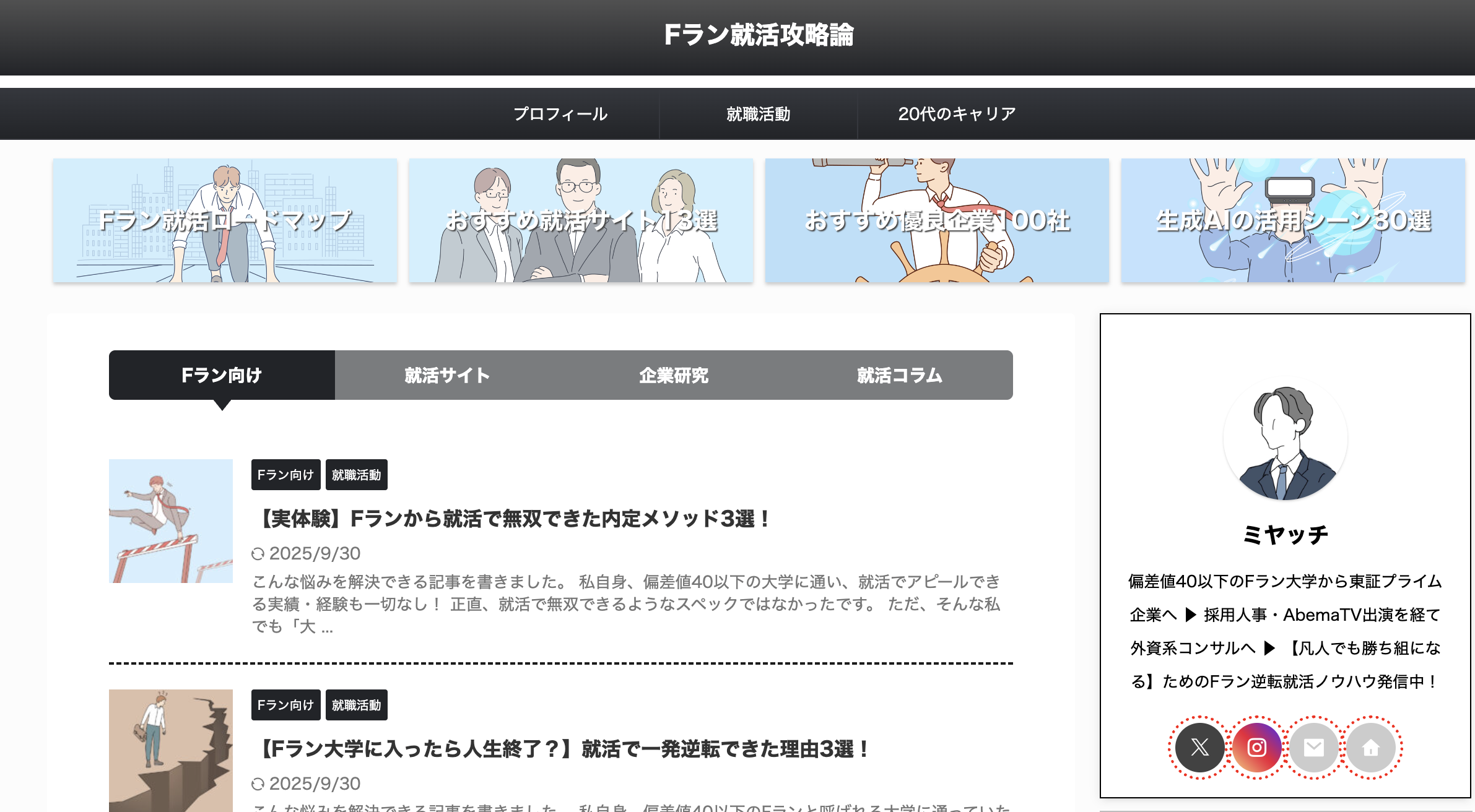Open the 就職活動 menu item
Screen dimensions: 1475x812
758,114
